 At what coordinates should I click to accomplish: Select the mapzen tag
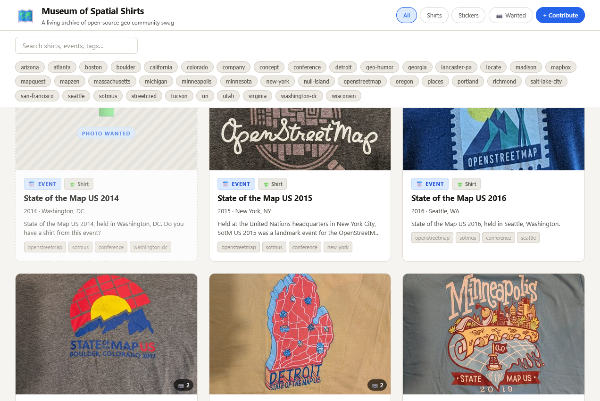69,82
